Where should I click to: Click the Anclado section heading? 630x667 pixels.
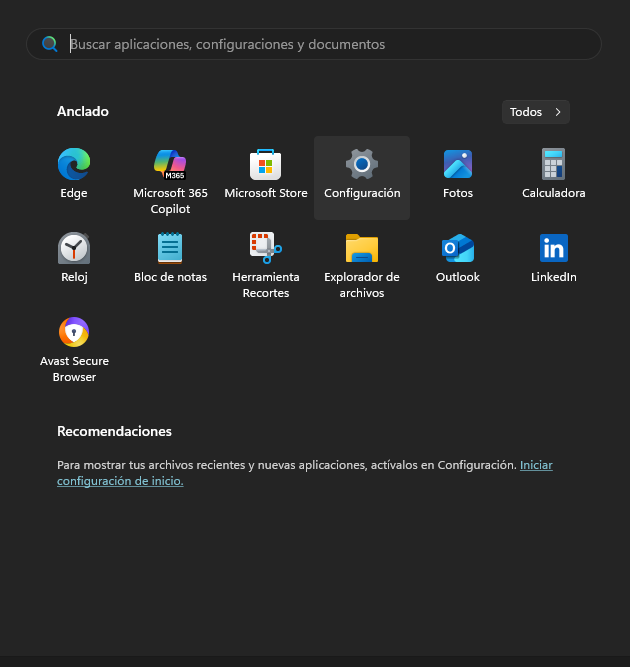click(x=83, y=111)
